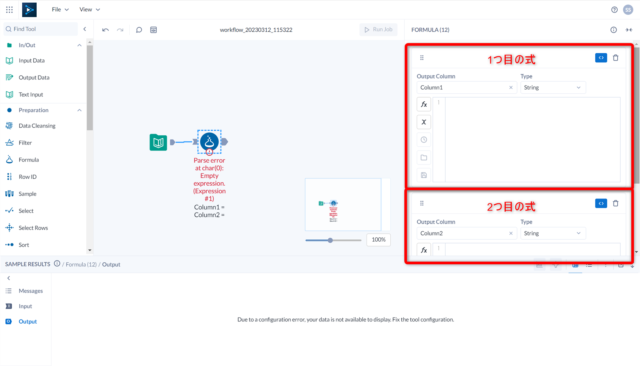The height and width of the screenshot is (366, 640).
Task: Open the help icon in top bar
Action: click(x=614, y=10)
